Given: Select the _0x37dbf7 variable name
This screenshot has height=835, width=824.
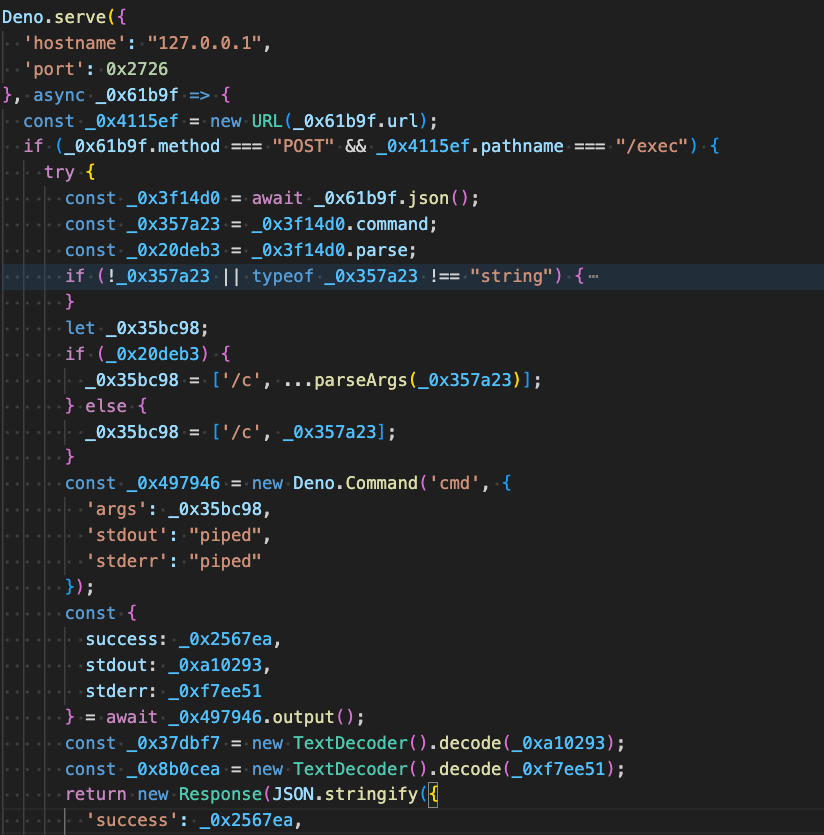Looking at the screenshot, I should (x=174, y=743).
